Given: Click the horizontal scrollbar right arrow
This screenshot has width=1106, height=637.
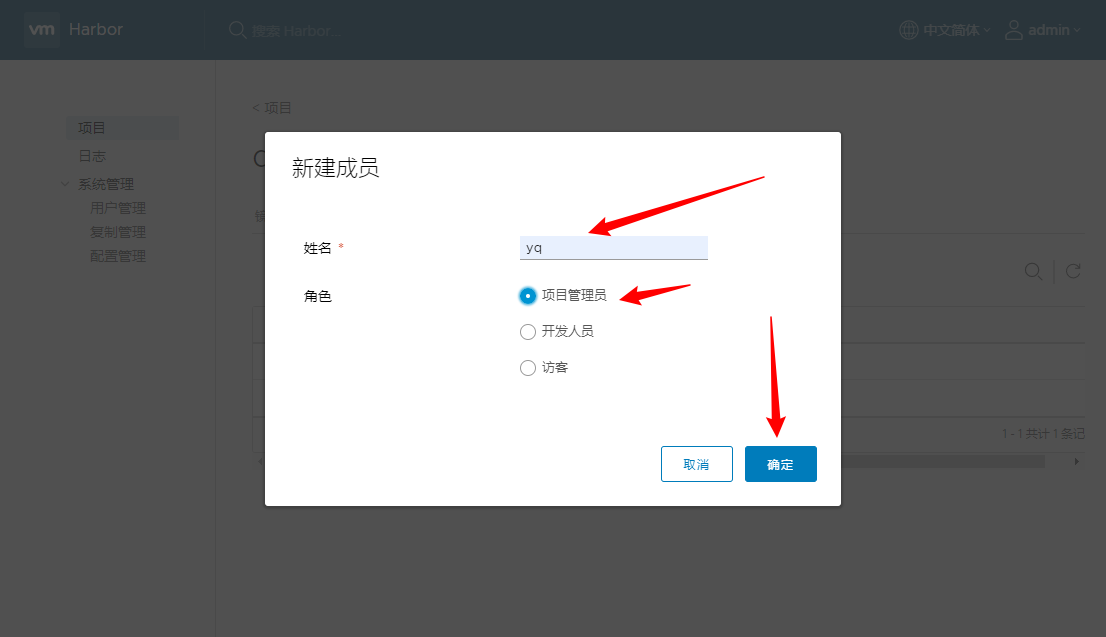Looking at the screenshot, I should click(x=1076, y=461).
